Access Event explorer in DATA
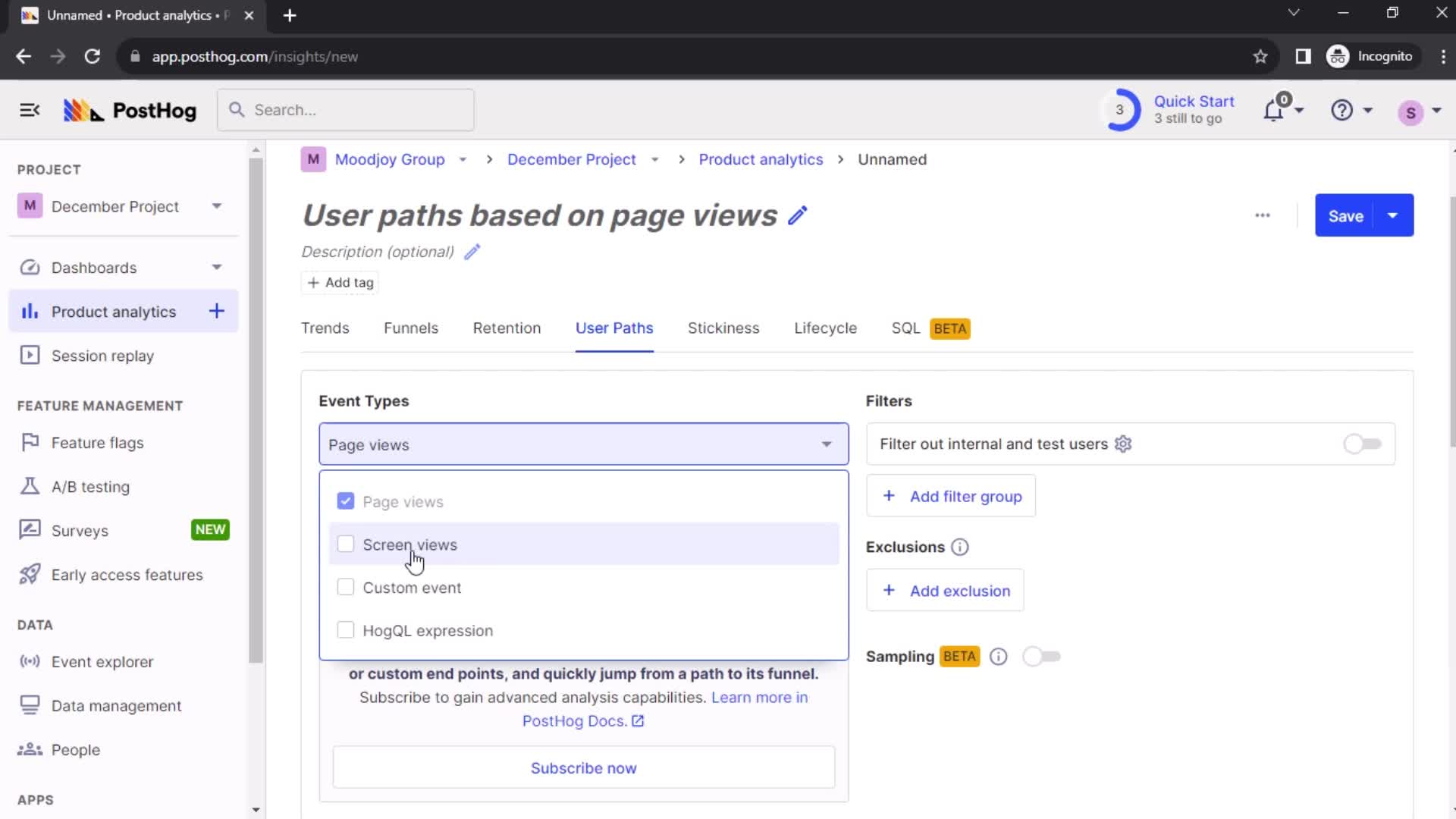 tap(102, 661)
